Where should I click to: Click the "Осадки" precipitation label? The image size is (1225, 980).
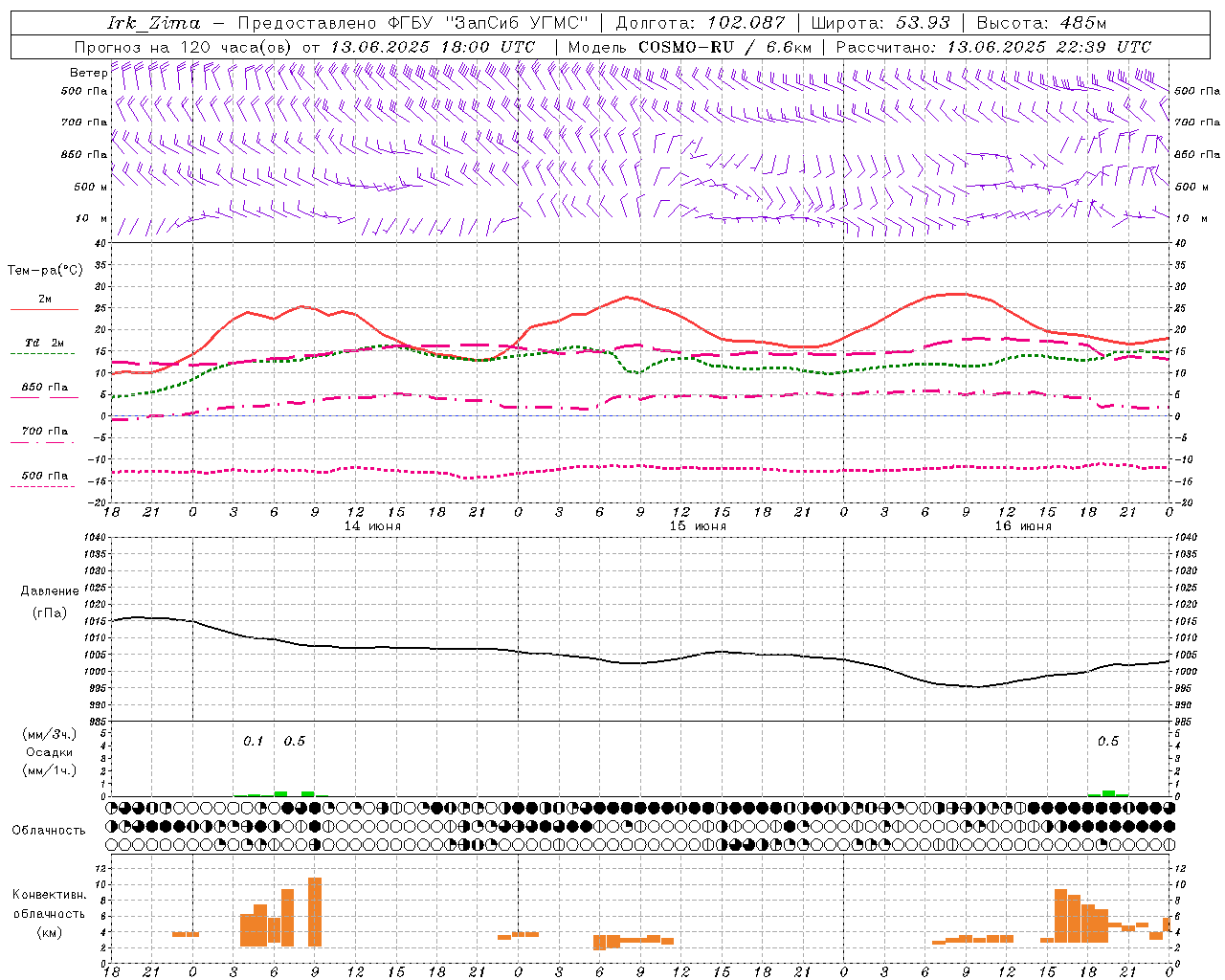coord(50,752)
